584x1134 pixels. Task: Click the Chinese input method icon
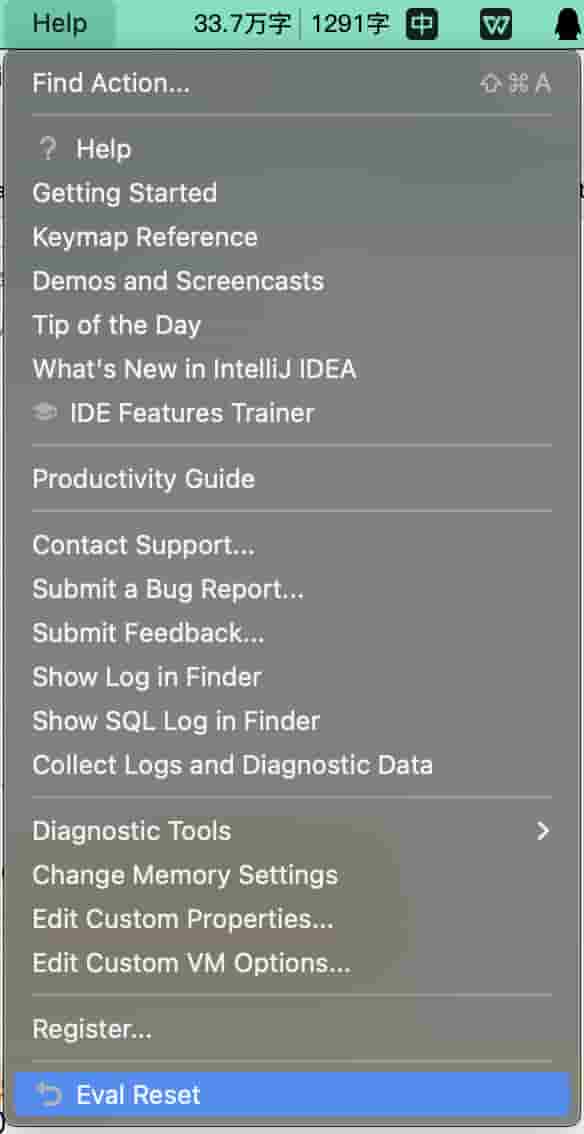(421, 25)
